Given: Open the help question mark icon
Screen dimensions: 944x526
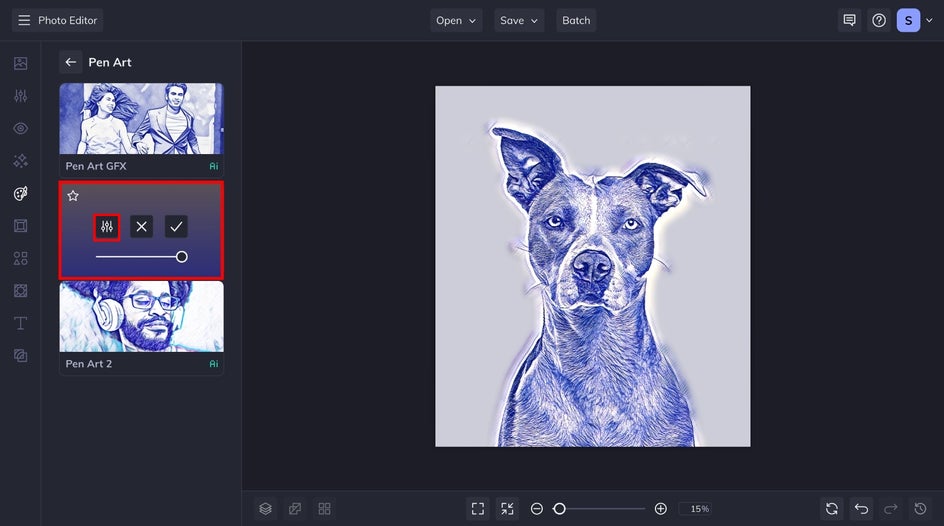Looking at the screenshot, I should (x=879, y=20).
